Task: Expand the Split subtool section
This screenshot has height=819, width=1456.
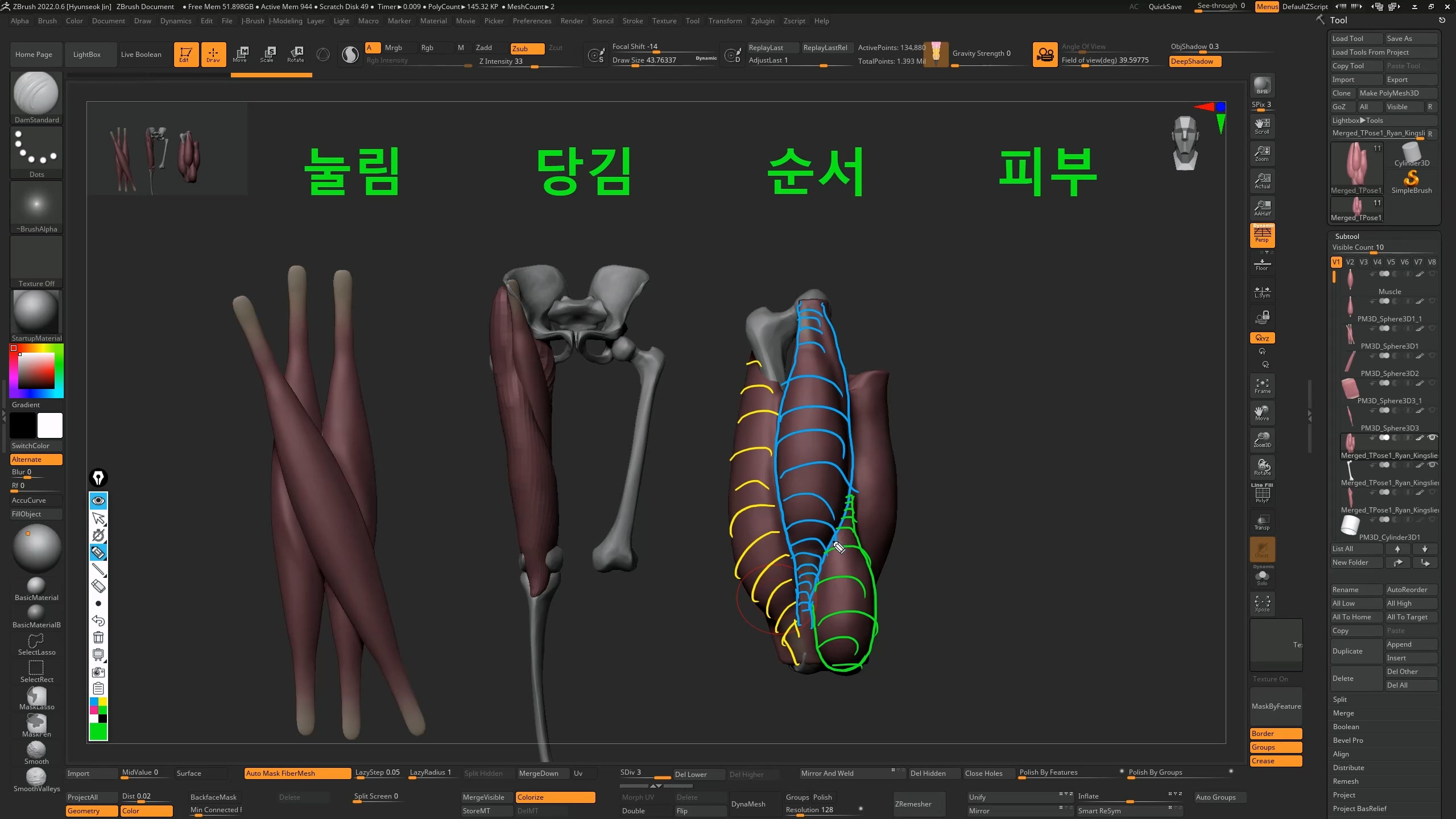Action: pos(1340,700)
